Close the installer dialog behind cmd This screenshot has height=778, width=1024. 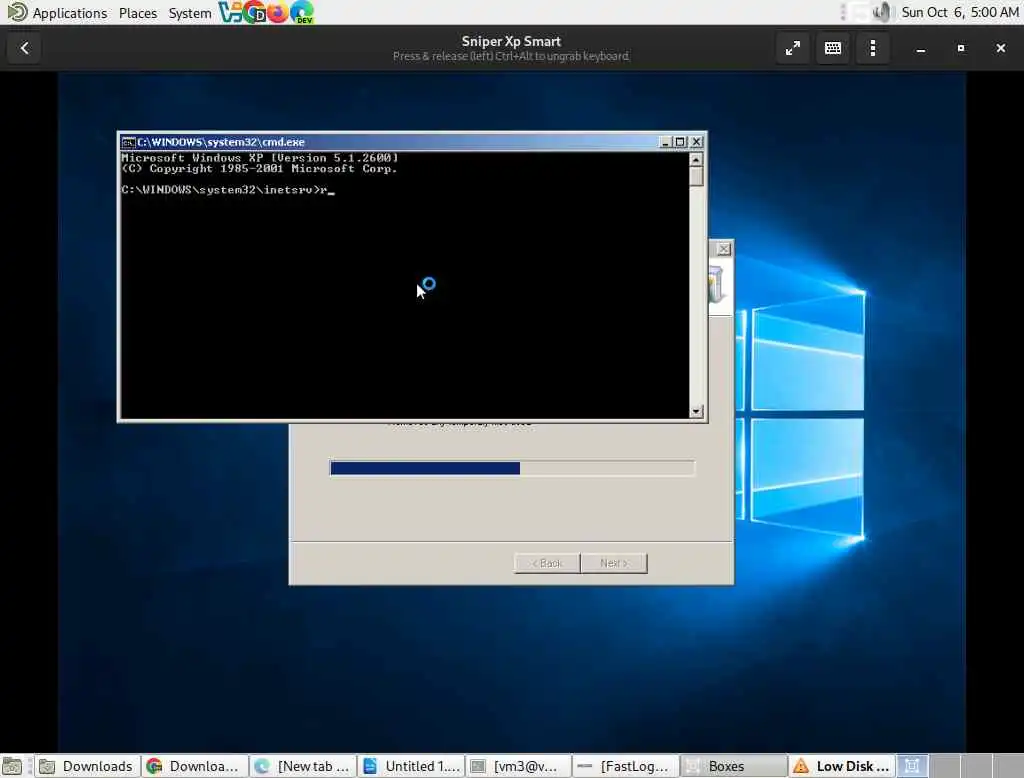724,249
